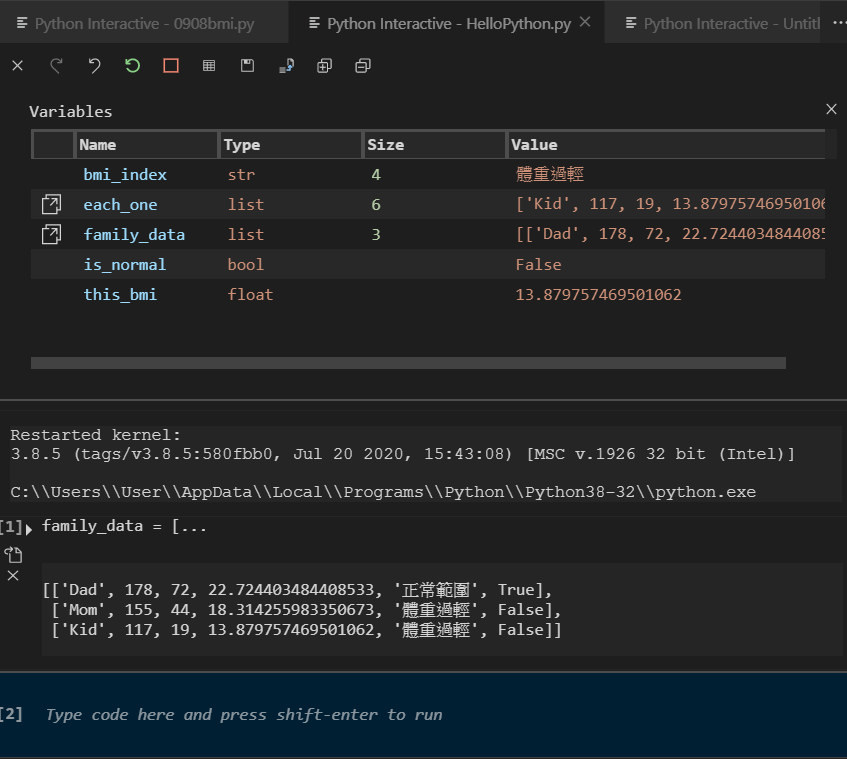Restart the kernel with green arrow icon

point(132,66)
